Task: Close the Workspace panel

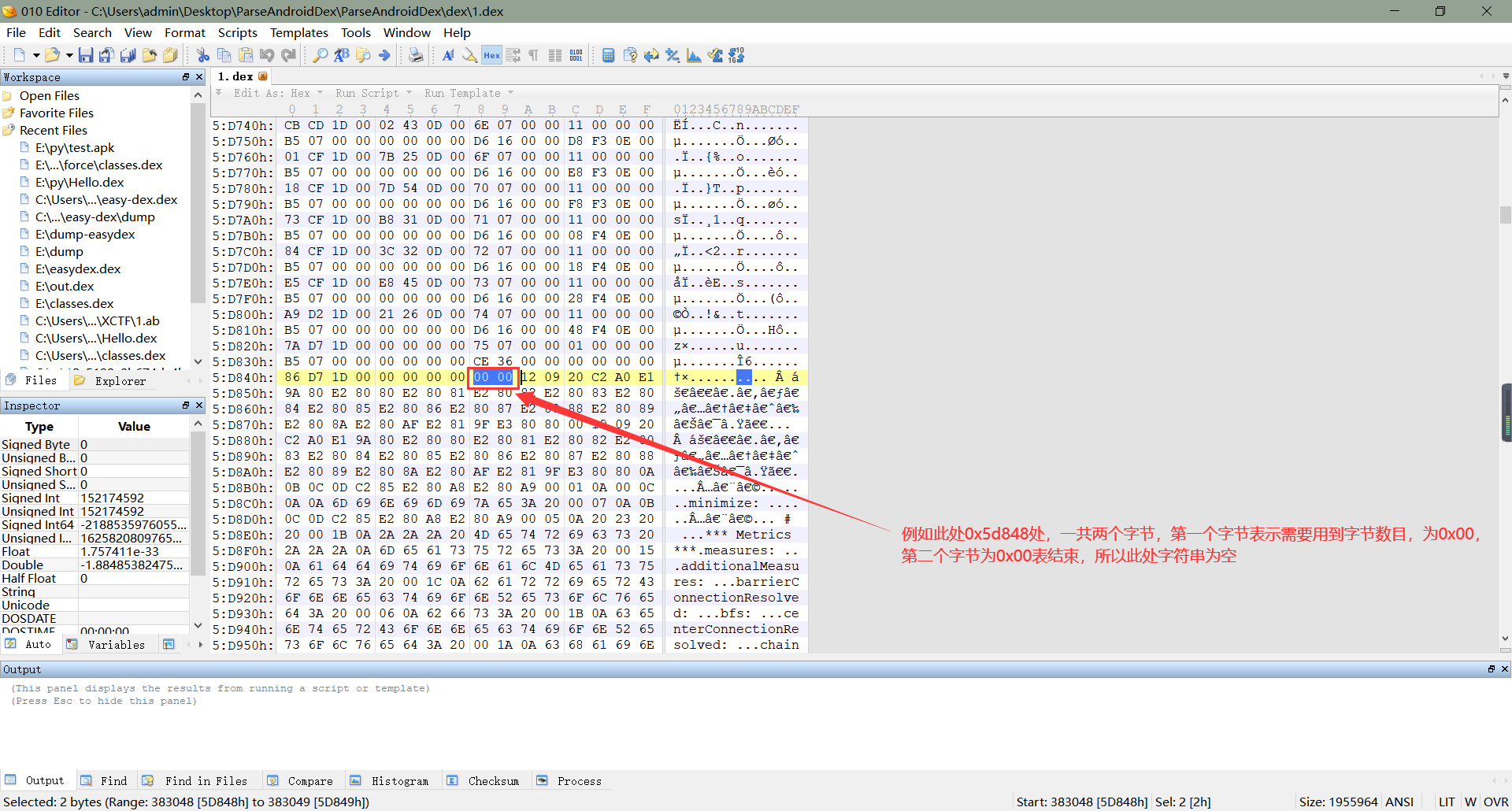Action: pos(199,76)
